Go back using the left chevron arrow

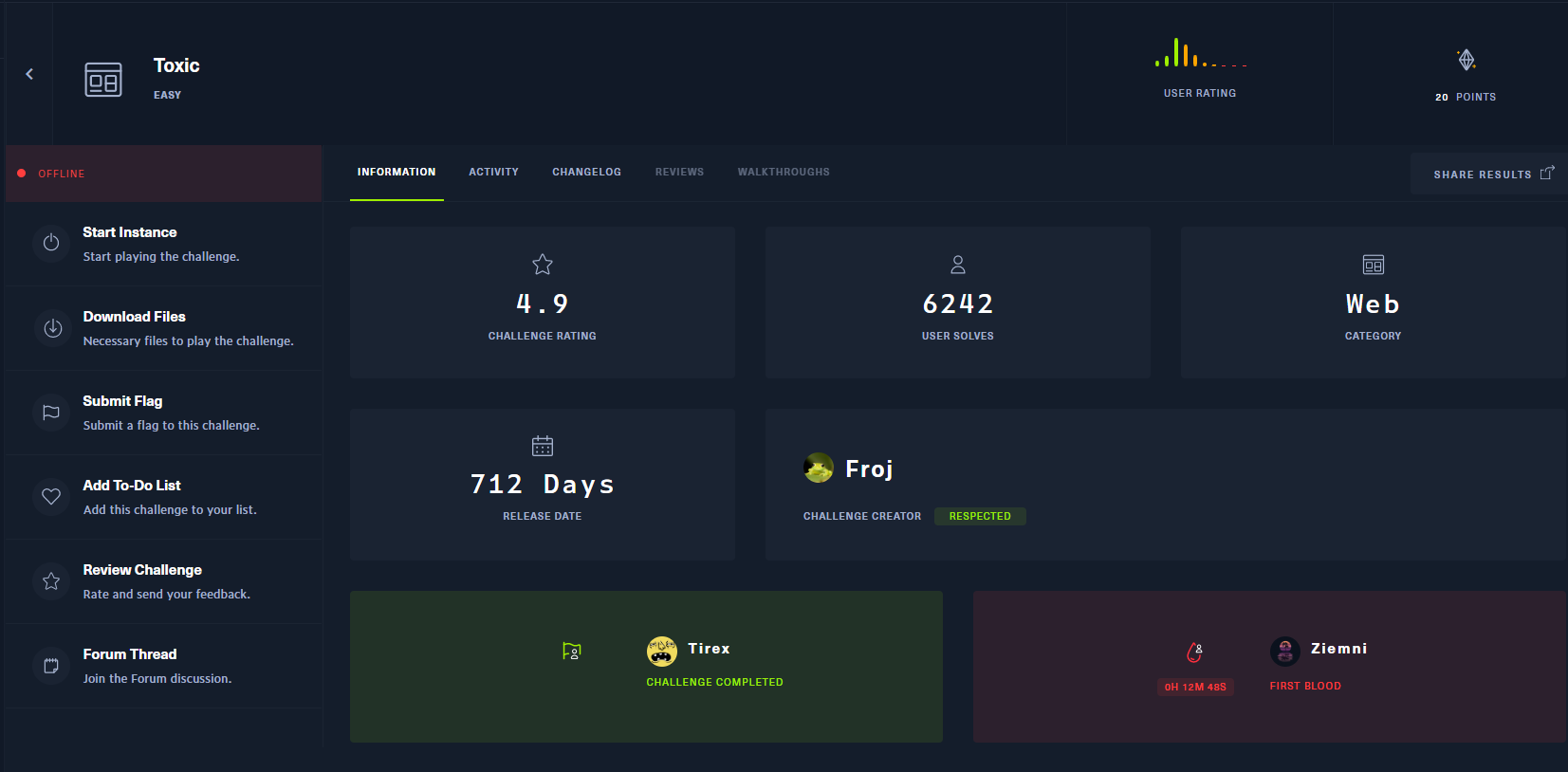point(29,74)
